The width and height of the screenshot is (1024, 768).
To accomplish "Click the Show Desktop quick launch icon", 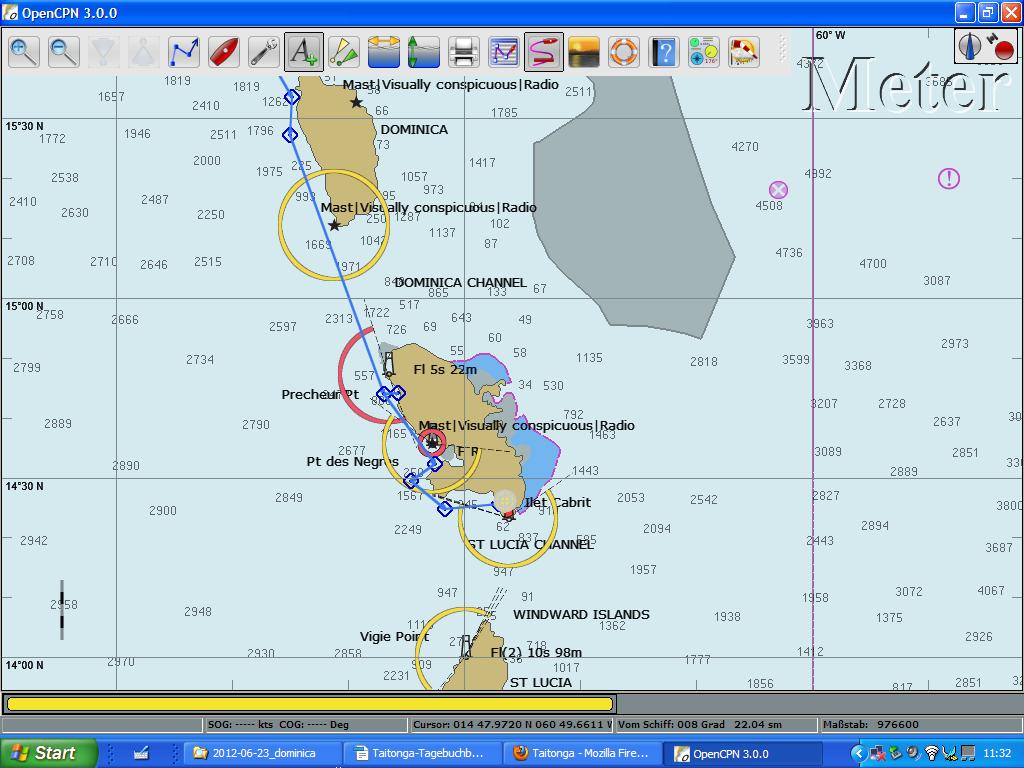I will click(141, 753).
